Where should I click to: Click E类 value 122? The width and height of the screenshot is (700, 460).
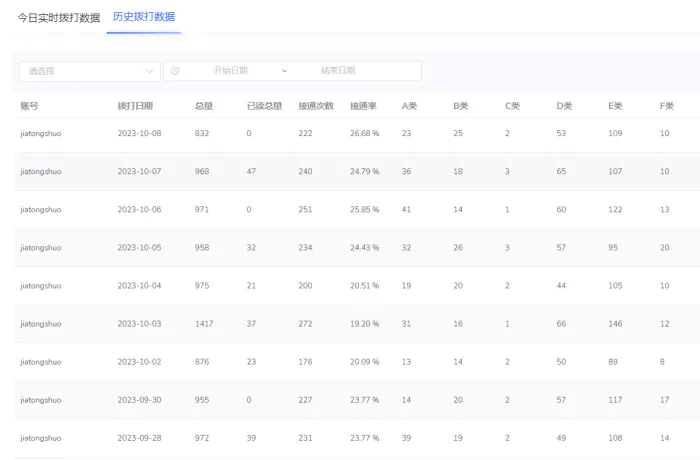[x=615, y=209]
